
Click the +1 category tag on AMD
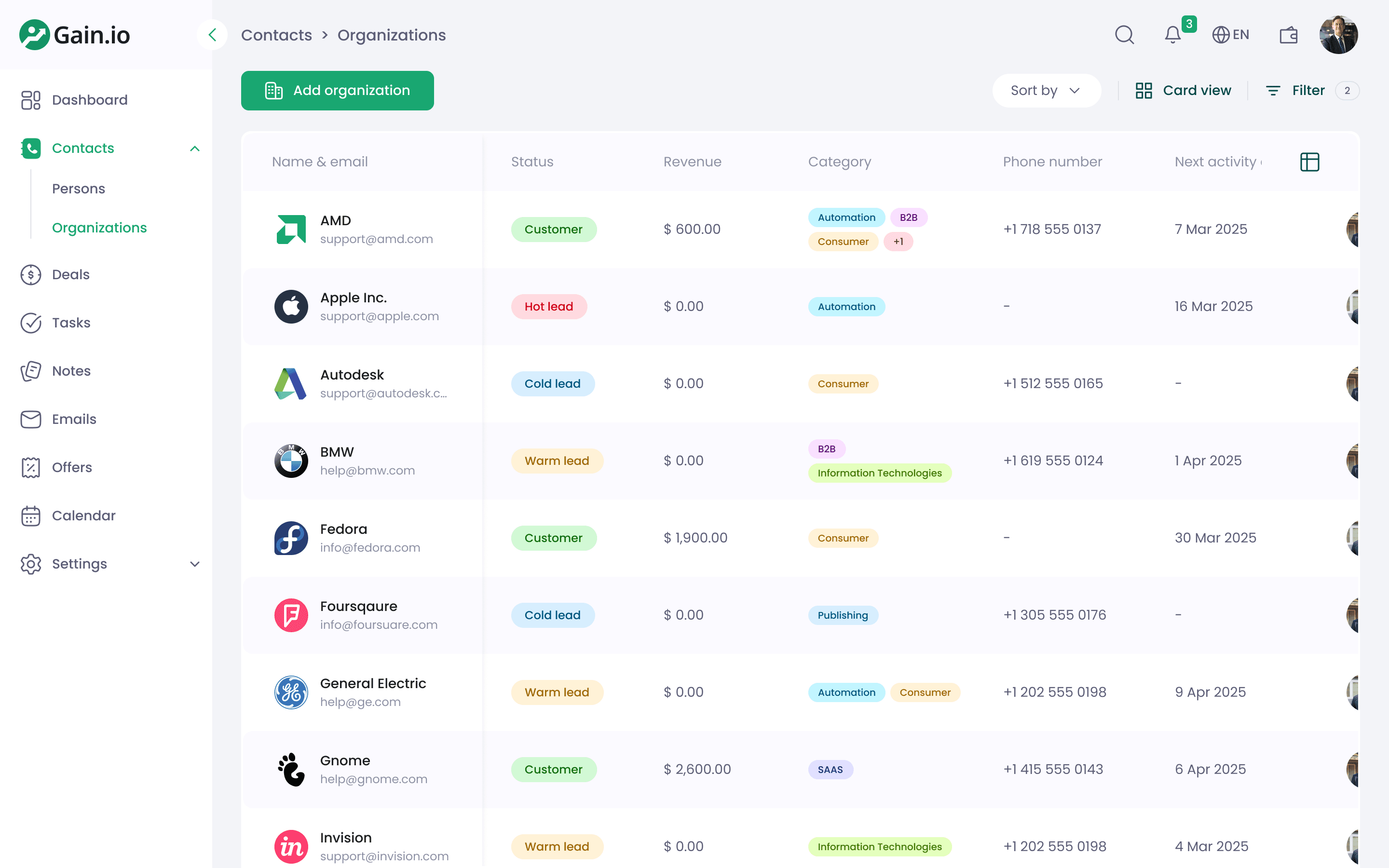coord(898,242)
